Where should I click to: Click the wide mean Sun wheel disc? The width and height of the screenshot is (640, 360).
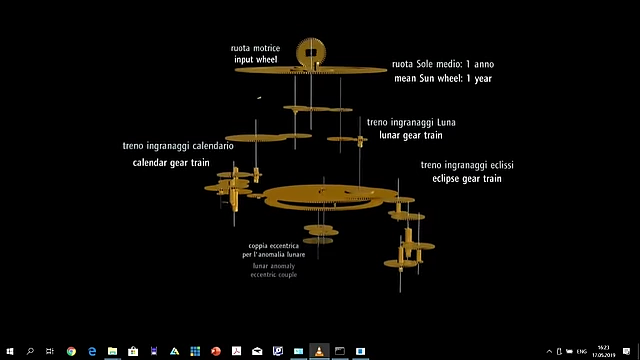coord(311,70)
